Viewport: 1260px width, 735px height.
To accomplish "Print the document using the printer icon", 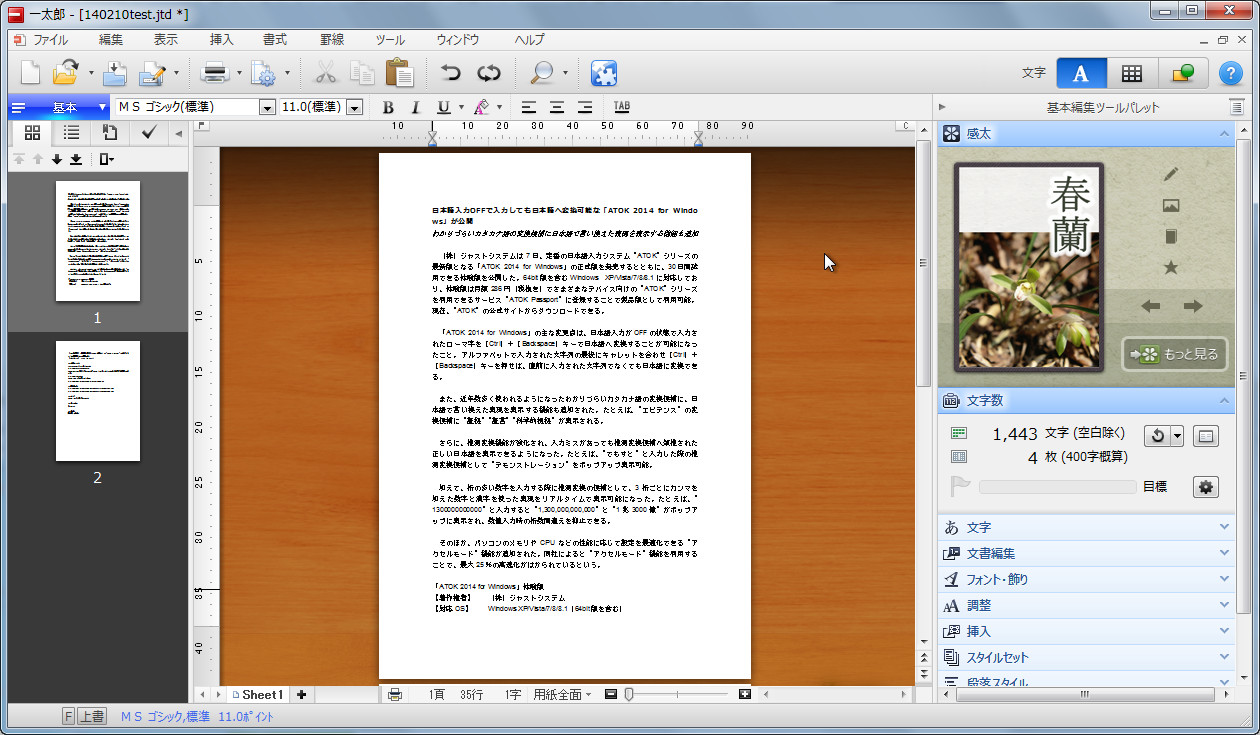I will 215,73.
